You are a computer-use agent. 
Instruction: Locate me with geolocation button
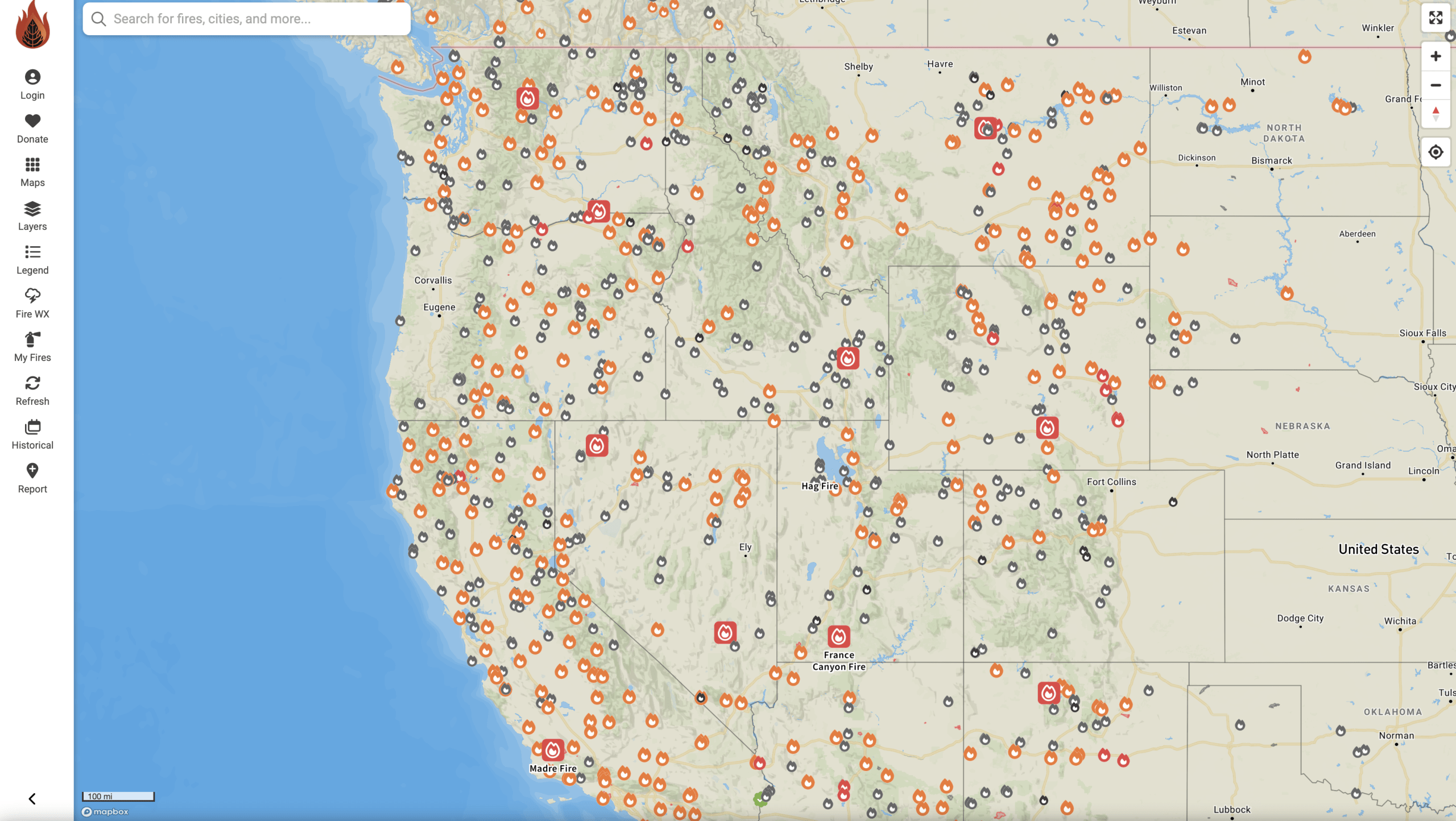pos(1436,152)
